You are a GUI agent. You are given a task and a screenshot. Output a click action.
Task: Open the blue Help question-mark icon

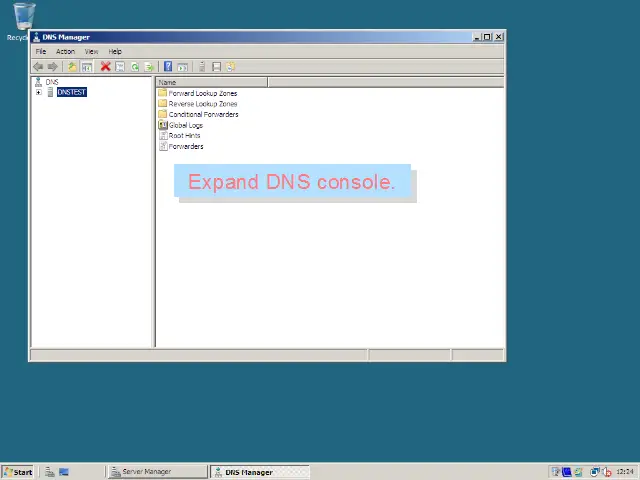[168, 67]
